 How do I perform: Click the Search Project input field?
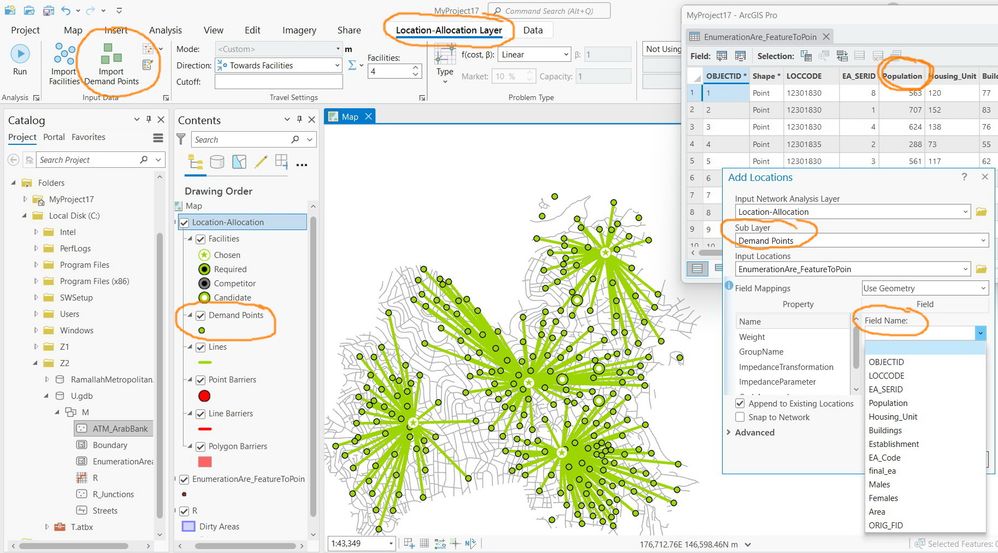click(x=87, y=160)
